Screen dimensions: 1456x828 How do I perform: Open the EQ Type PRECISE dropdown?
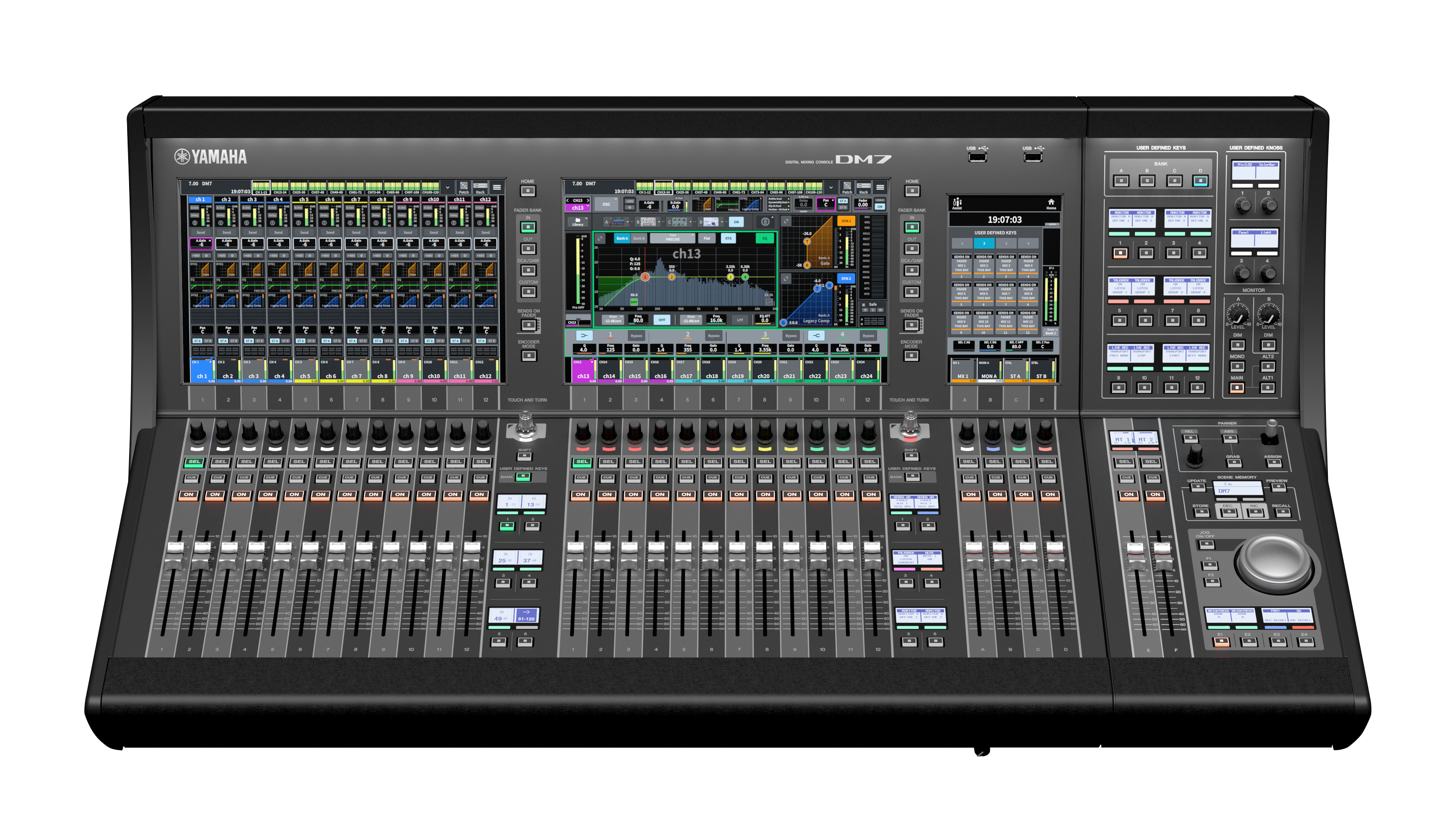point(673,238)
